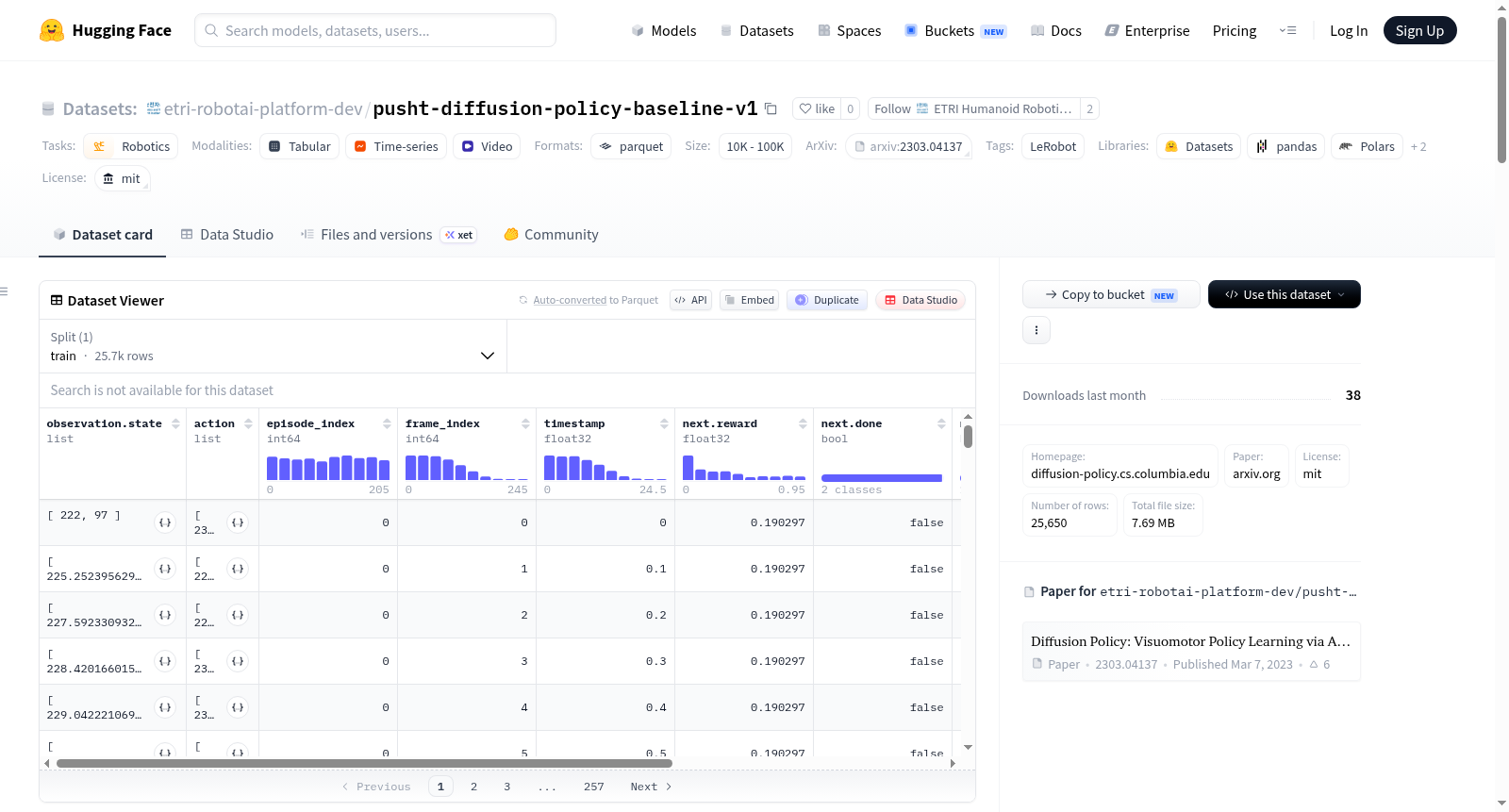
Task: Sort by action column
Action: click(x=248, y=423)
